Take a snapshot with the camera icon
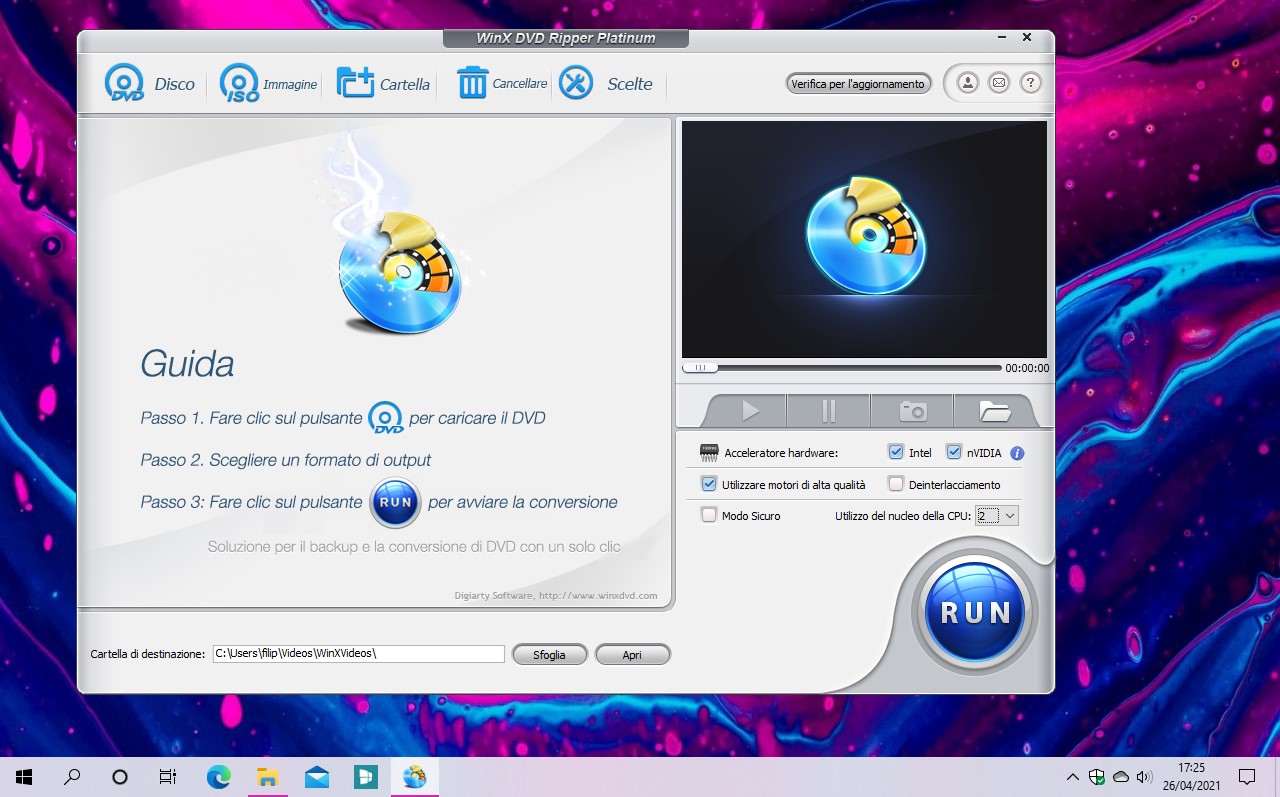This screenshot has width=1280, height=797. point(912,411)
